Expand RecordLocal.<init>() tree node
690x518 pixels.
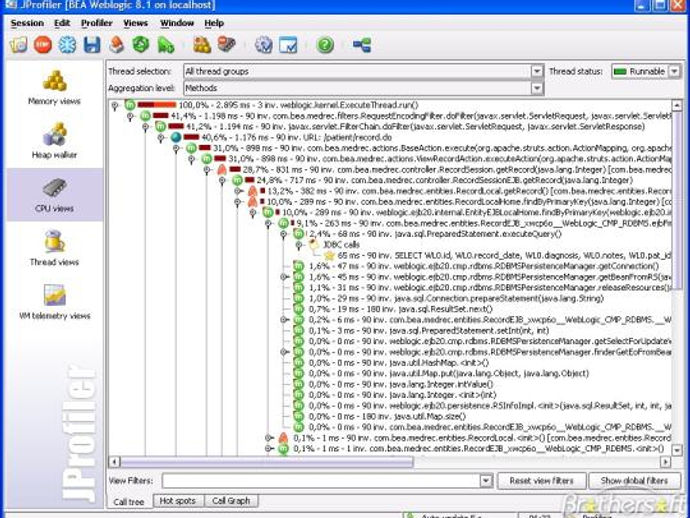[269, 438]
